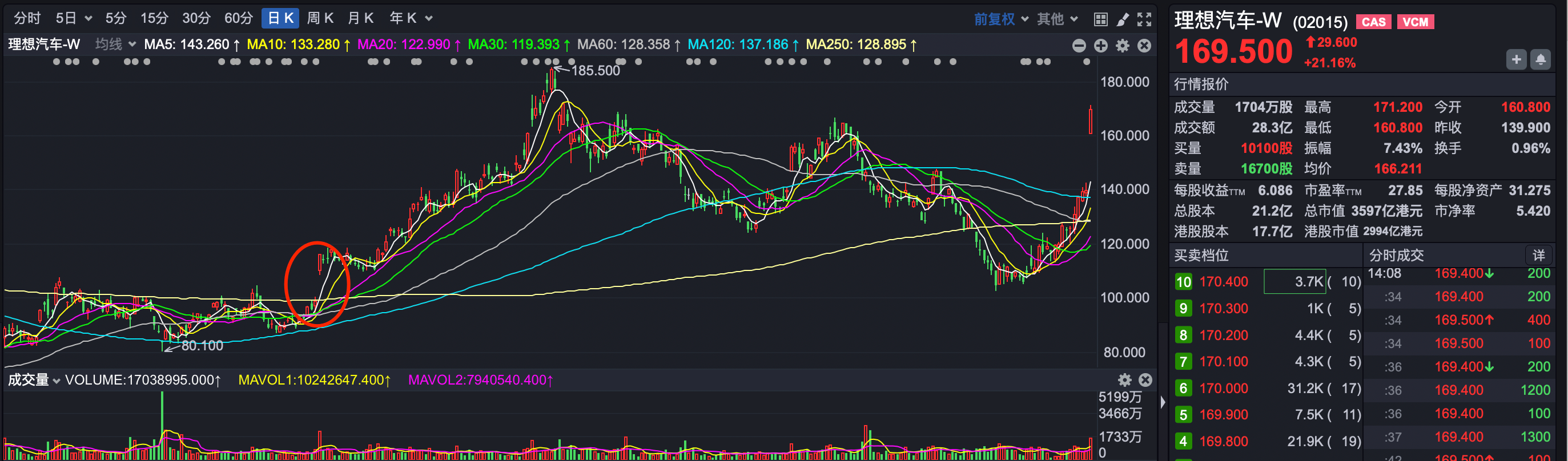Click the 总市值 3597亿港元 value
This screenshot has width=1568, height=461.
1386,212
